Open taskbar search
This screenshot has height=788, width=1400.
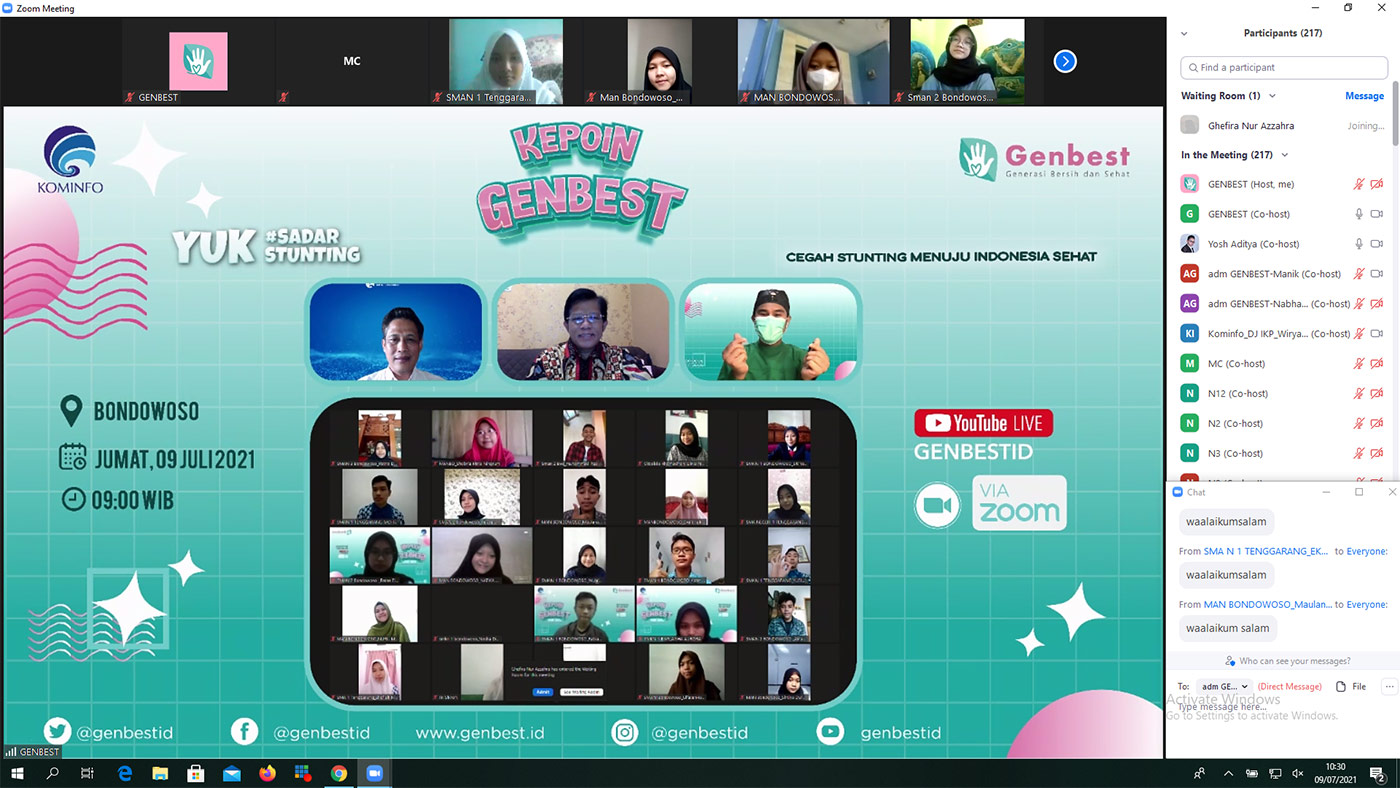(53, 773)
